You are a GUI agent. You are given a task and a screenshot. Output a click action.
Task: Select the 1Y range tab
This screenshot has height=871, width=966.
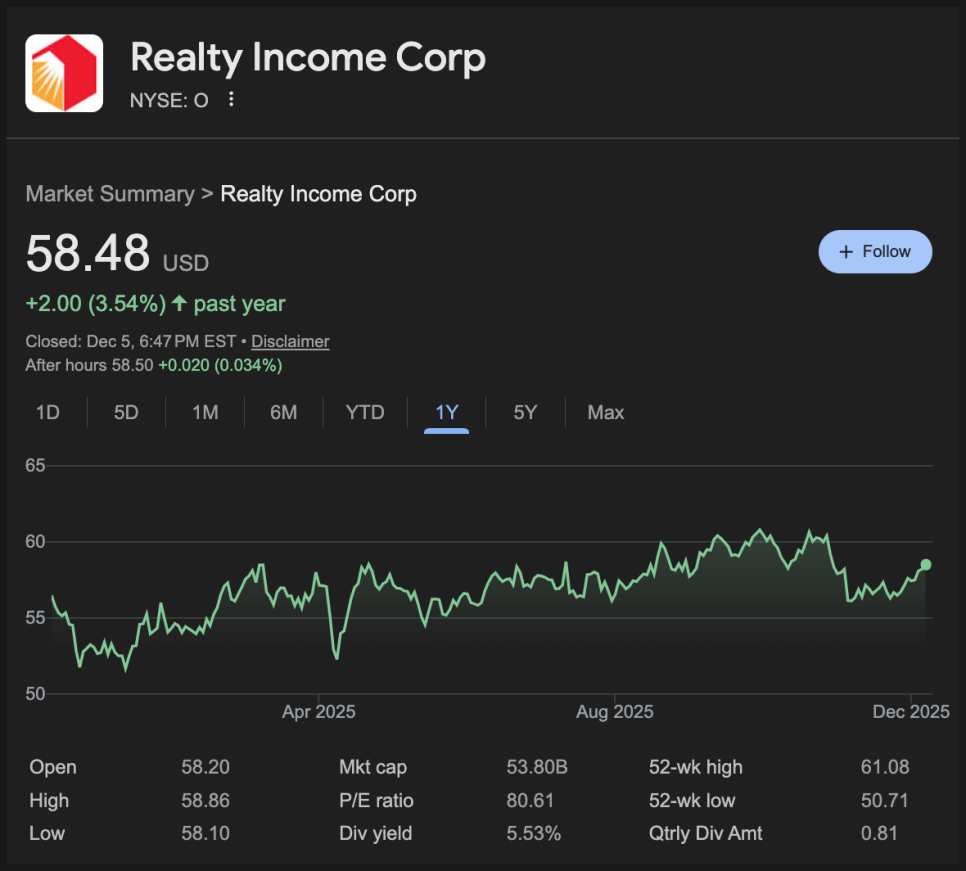pos(447,412)
